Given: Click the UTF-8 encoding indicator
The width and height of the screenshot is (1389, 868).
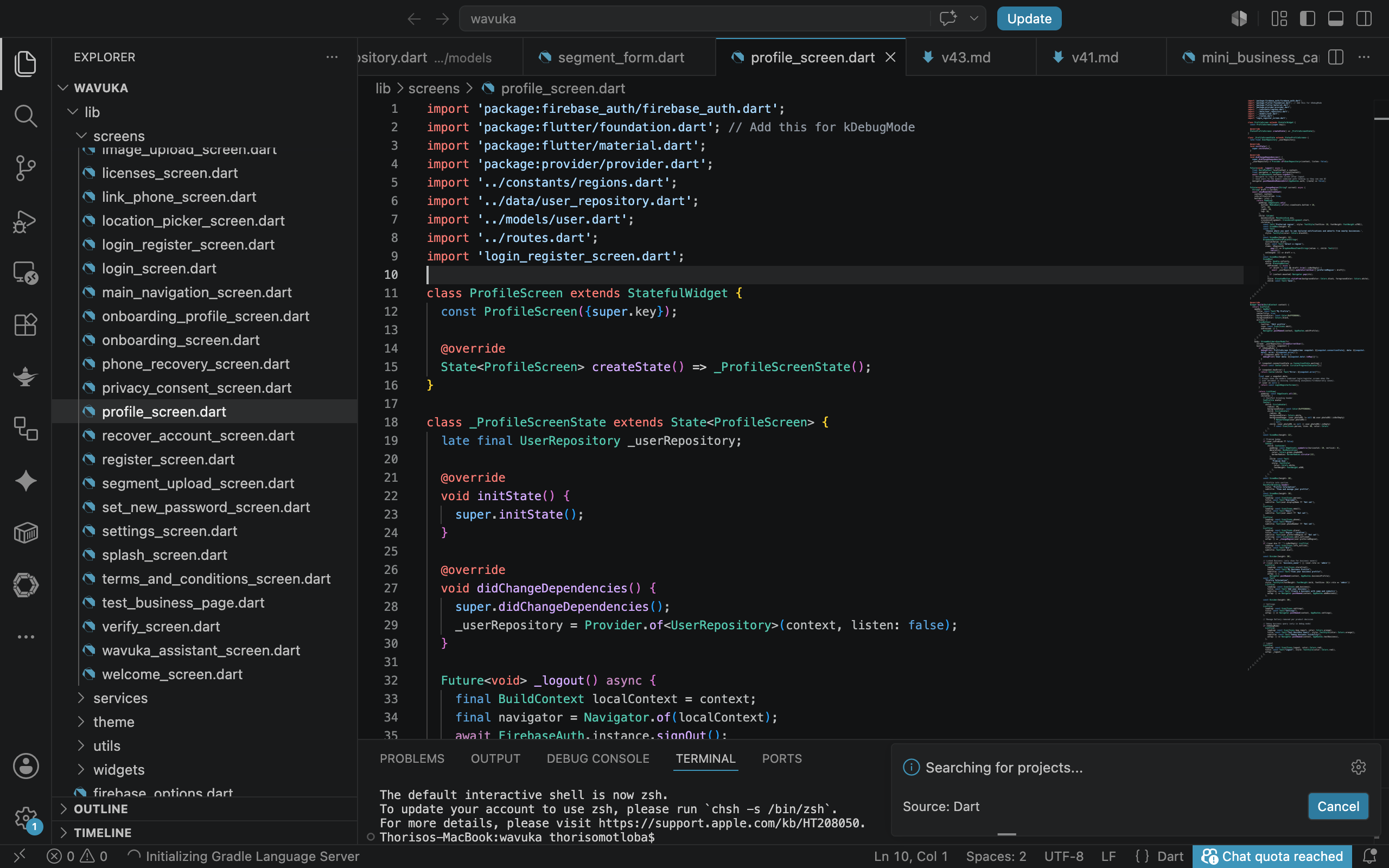Looking at the screenshot, I should 1063,856.
